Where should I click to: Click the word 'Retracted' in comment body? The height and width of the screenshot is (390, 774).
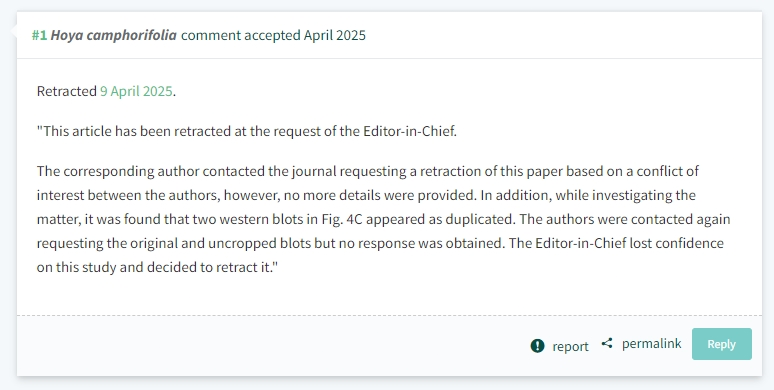pyautogui.click(x=67, y=91)
